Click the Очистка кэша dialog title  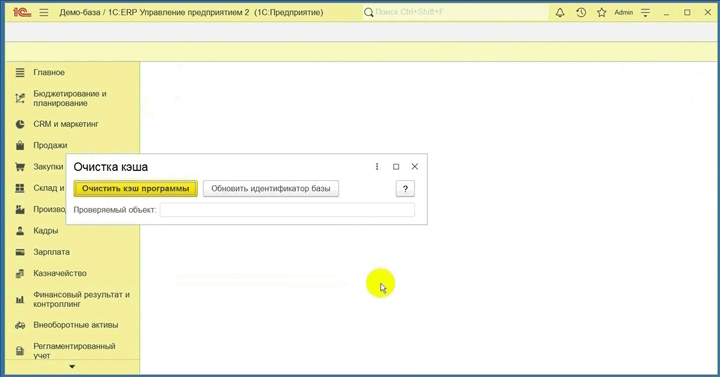click(x=111, y=167)
